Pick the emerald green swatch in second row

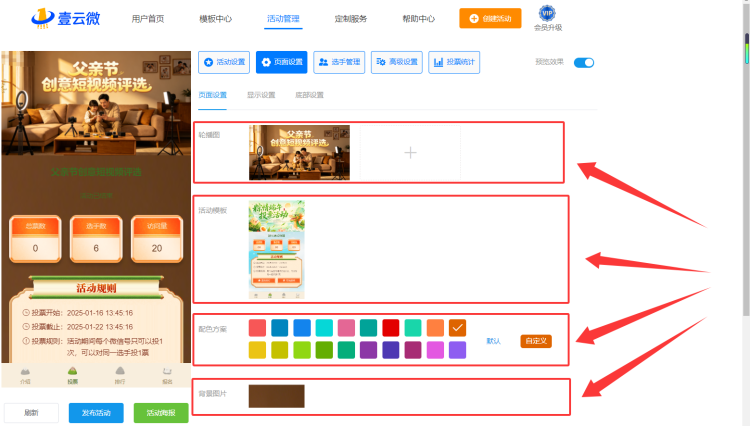point(346,350)
